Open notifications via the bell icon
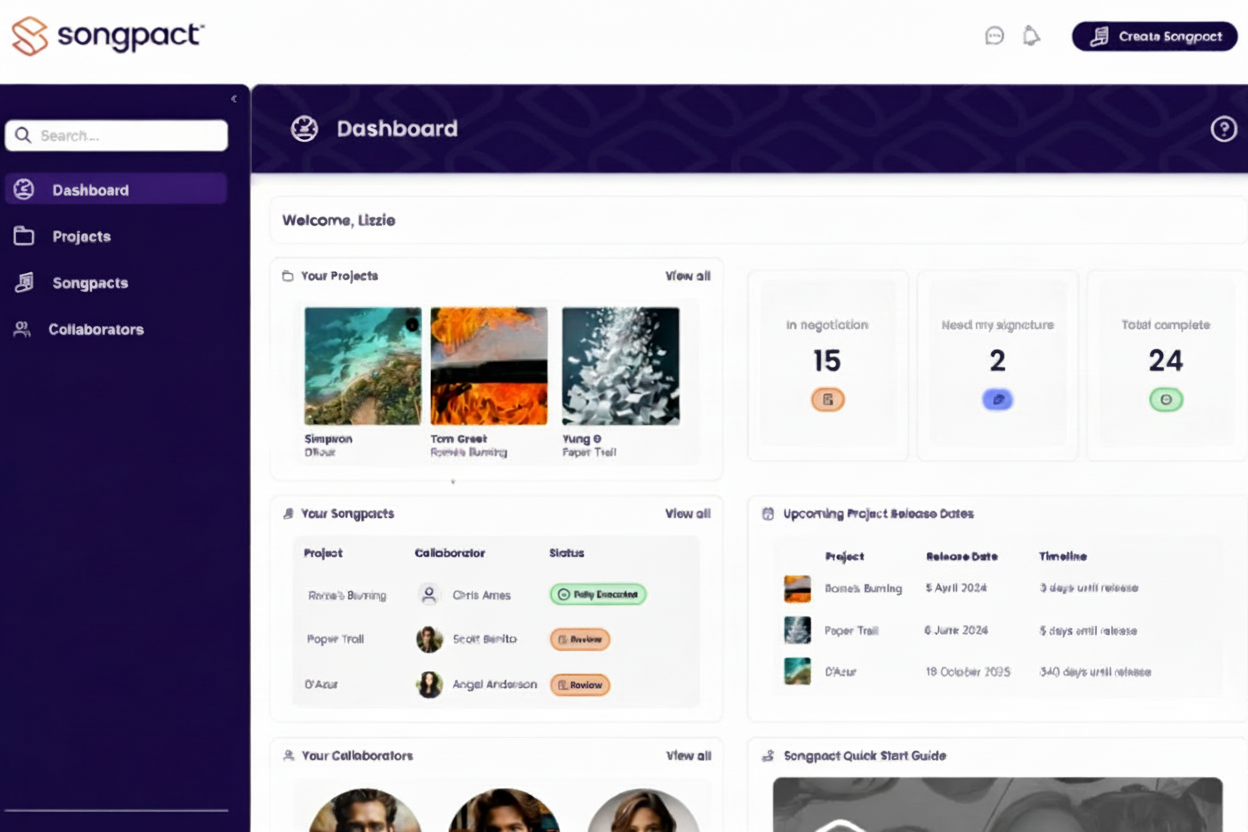The height and width of the screenshot is (832, 1248). [1032, 35]
